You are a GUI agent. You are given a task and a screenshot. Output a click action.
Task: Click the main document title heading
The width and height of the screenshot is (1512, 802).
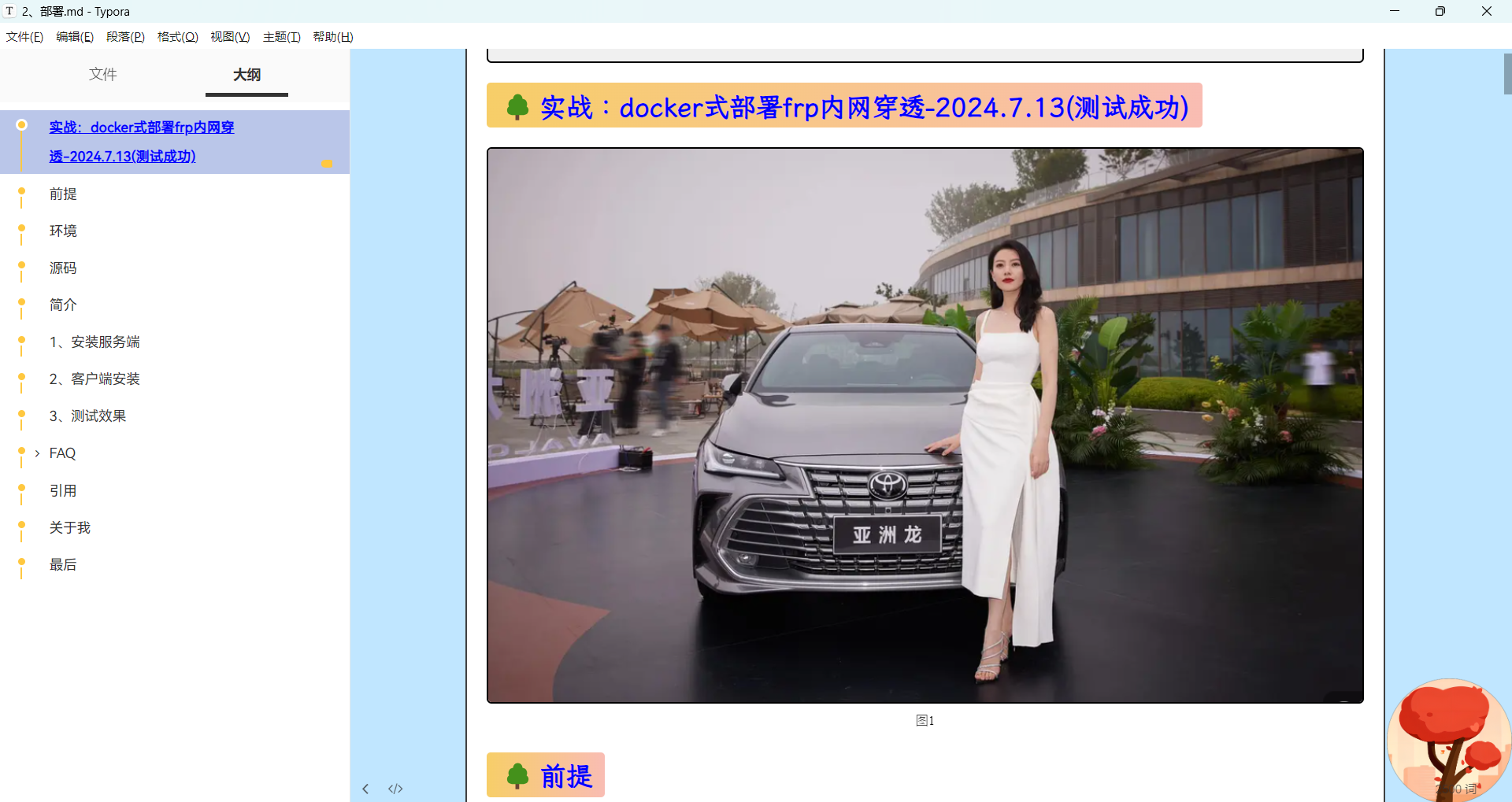tap(864, 107)
